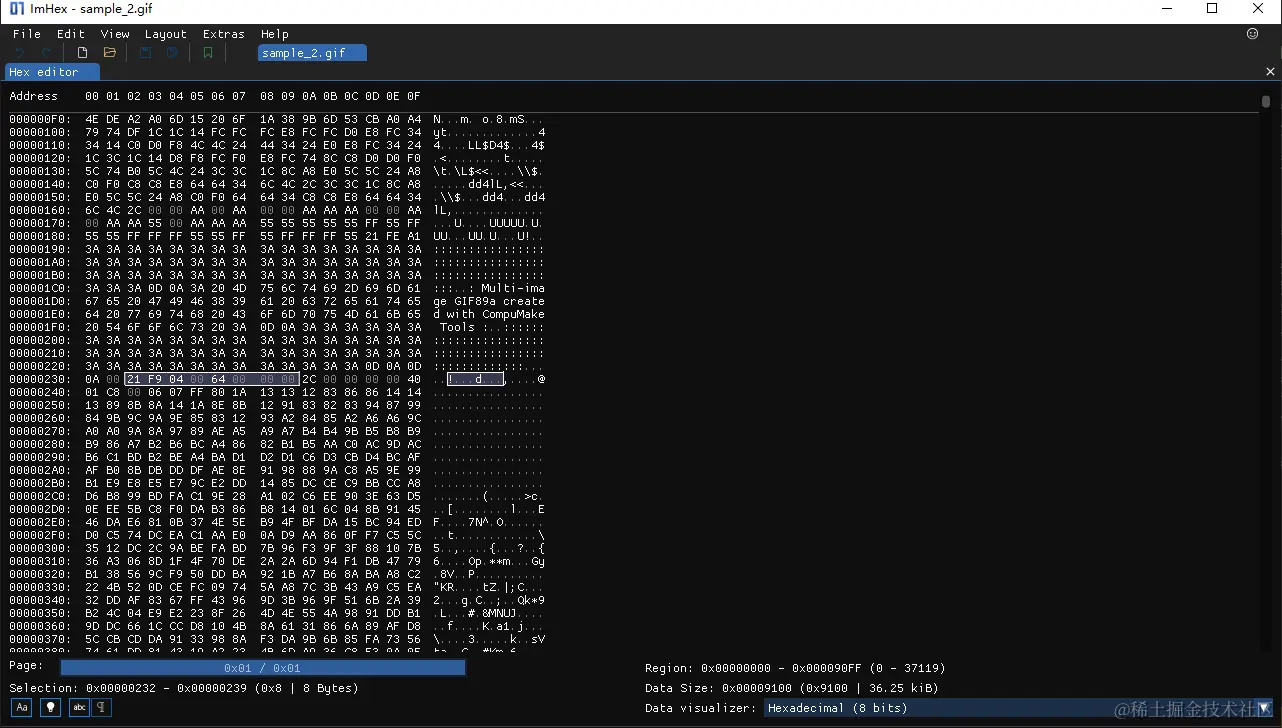Click the Address column header

pyautogui.click(x=34, y=96)
